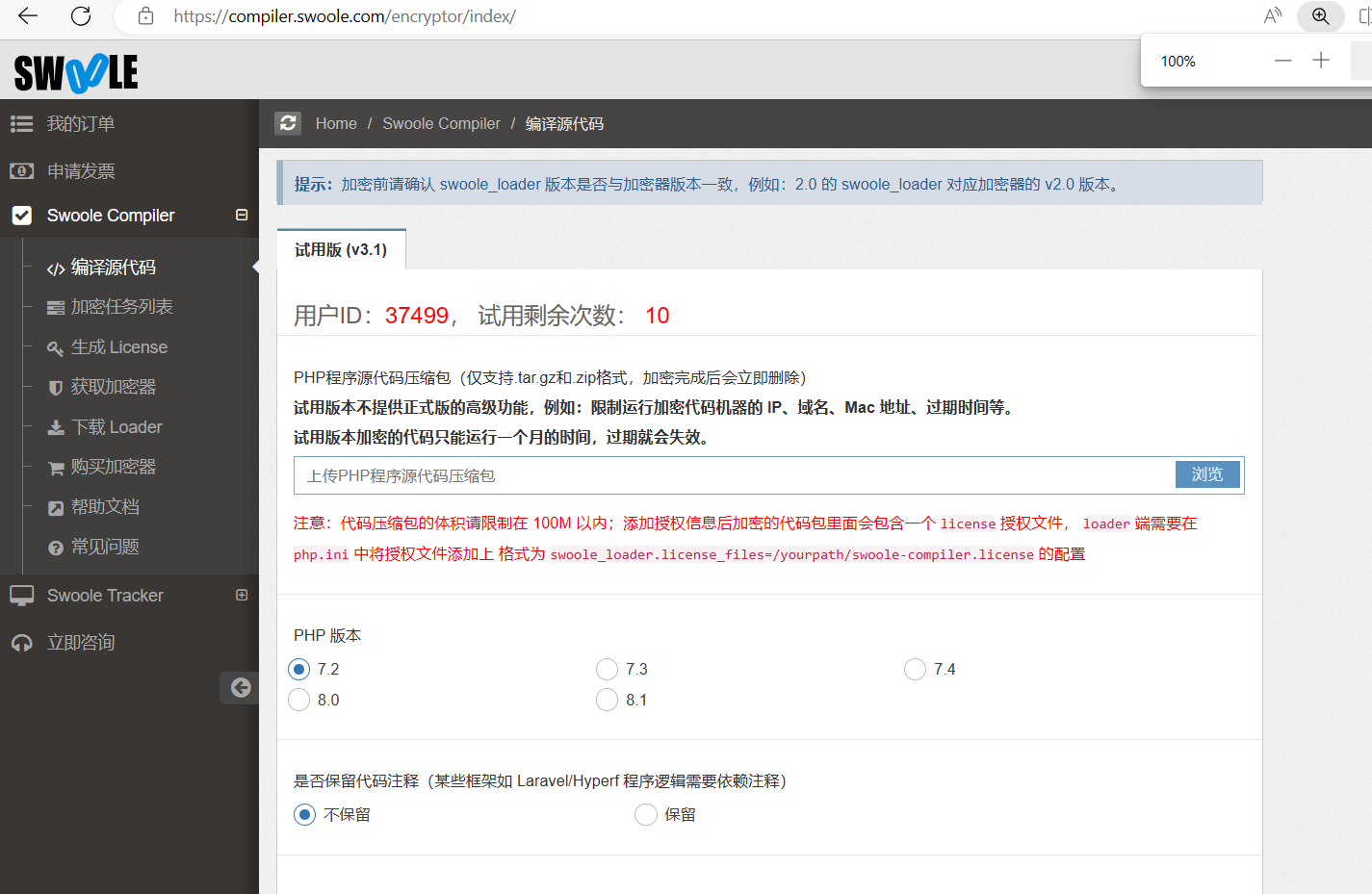Open 常见问题 in the sidebar
Viewport: 1372px width, 894px height.
[105, 547]
